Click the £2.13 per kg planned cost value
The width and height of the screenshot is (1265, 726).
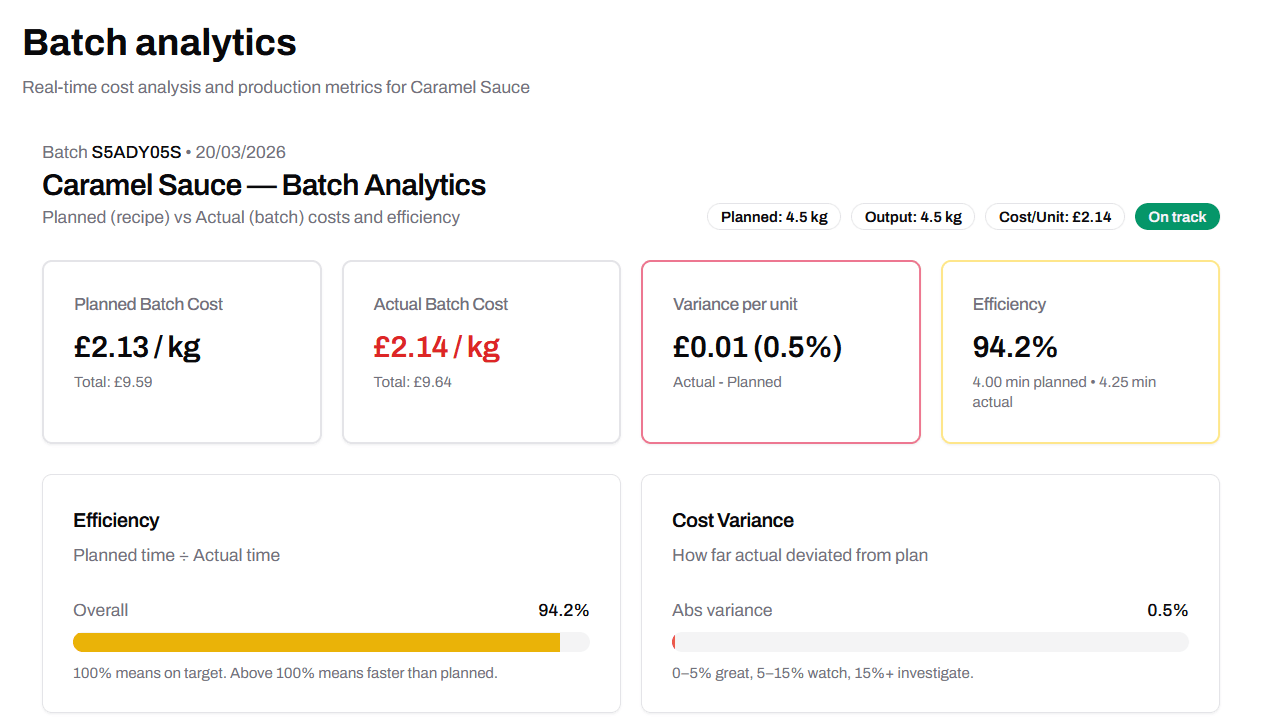pos(136,345)
